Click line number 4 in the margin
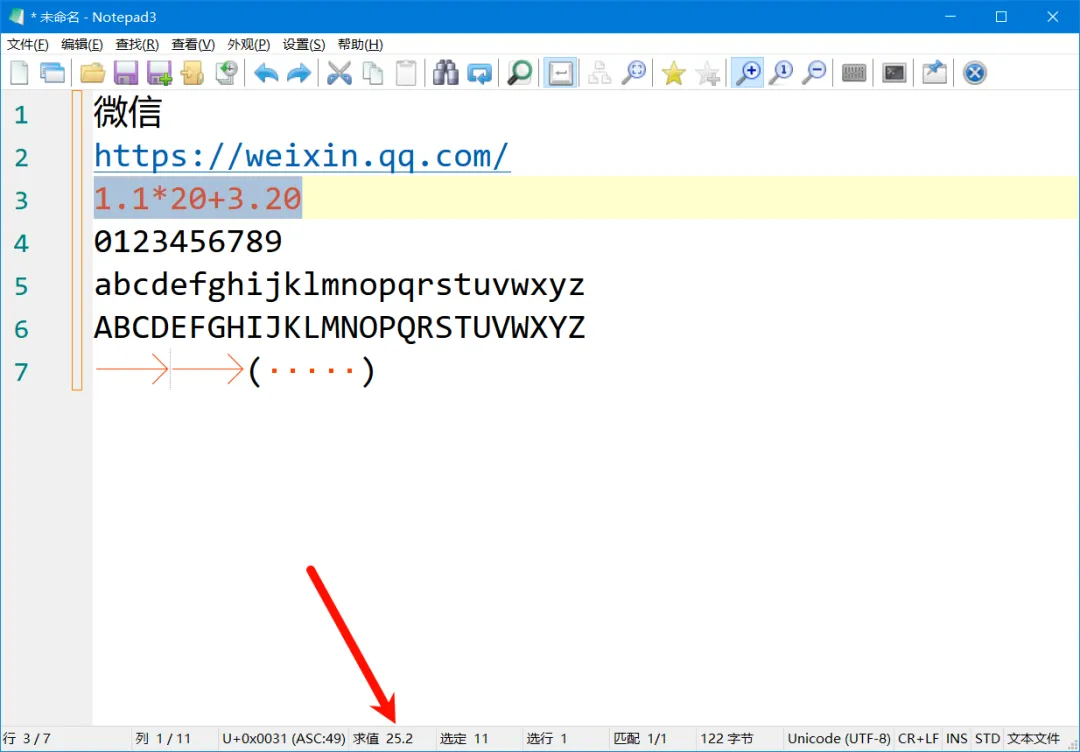 (x=21, y=243)
